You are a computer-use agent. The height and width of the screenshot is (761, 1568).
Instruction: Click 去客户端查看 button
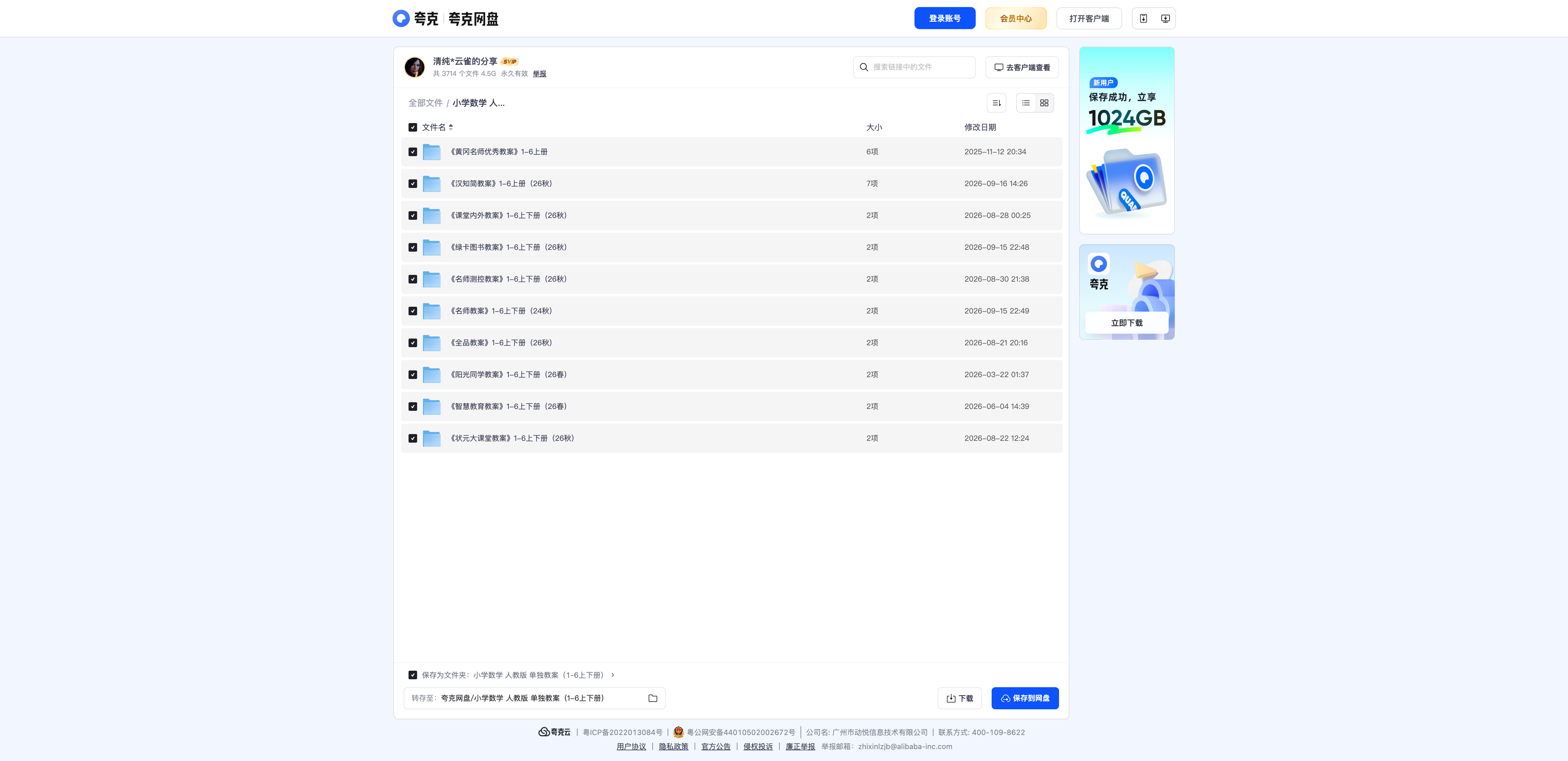[x=1021, y=67]
